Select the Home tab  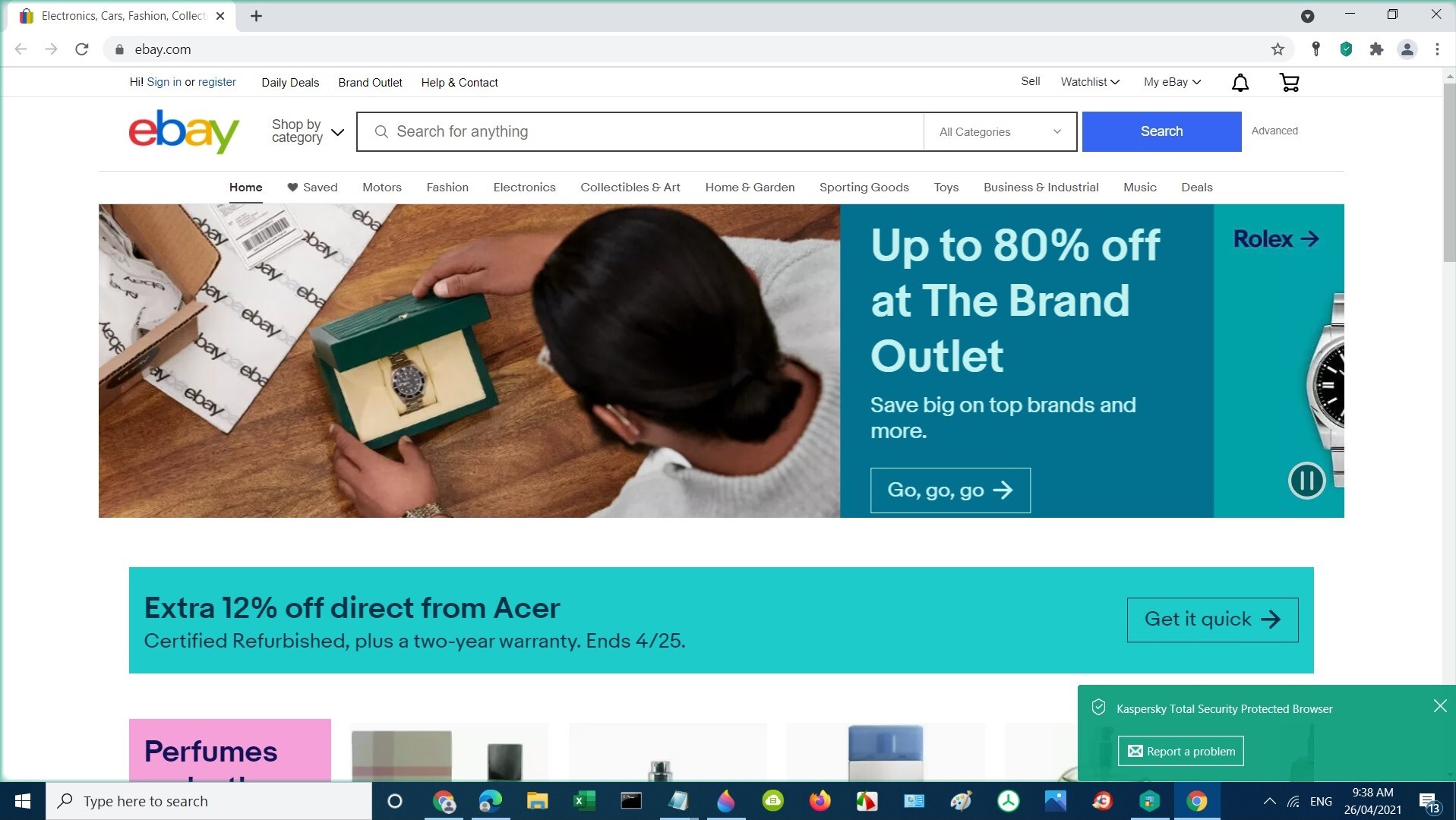[245, 188]
